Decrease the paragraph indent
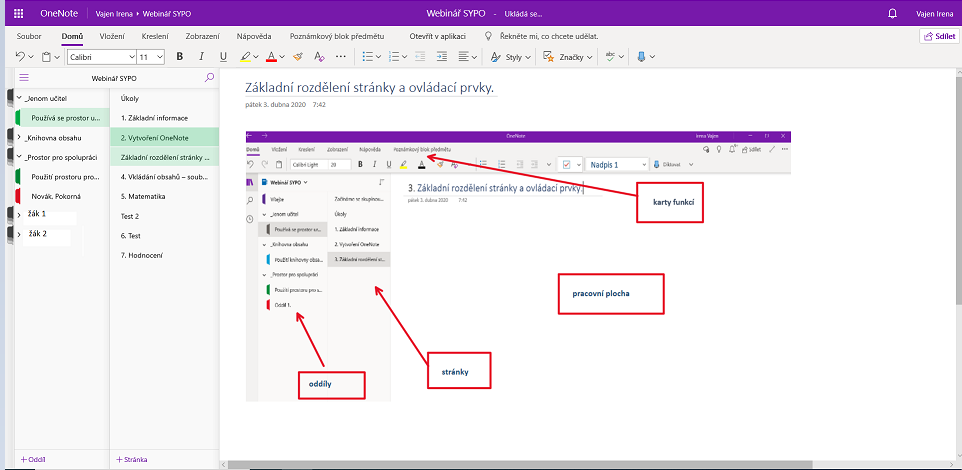Viewport: 962px width, 470px height. [420, 56]
